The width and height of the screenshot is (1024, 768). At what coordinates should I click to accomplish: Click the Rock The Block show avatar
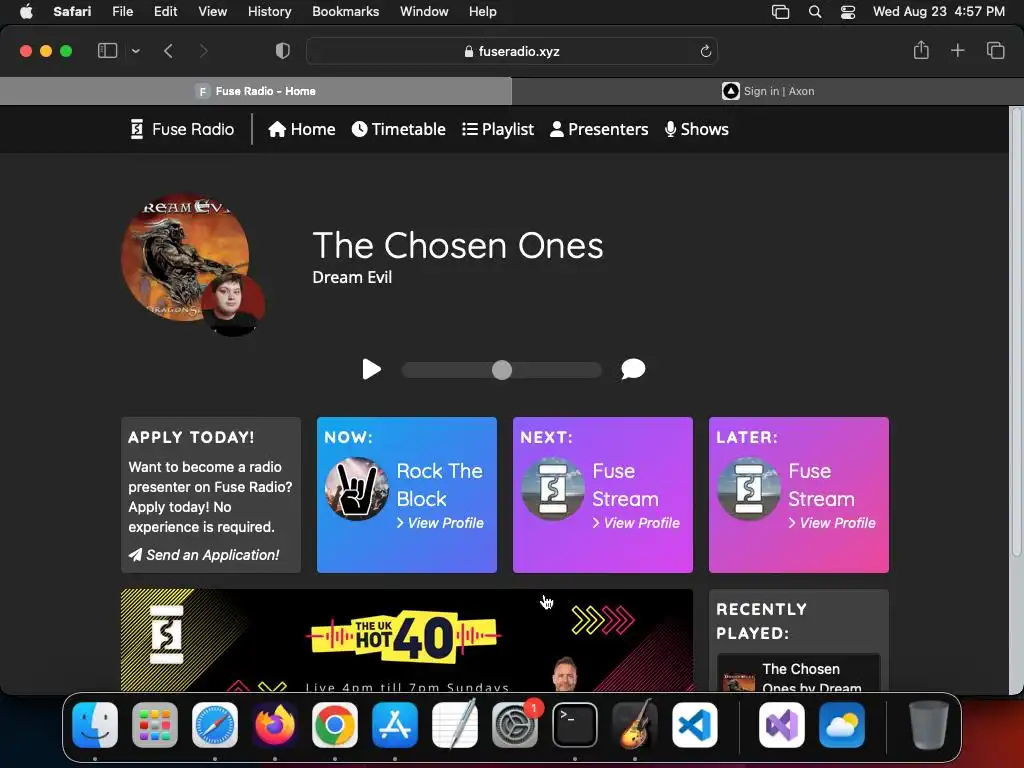click(357, 489)
